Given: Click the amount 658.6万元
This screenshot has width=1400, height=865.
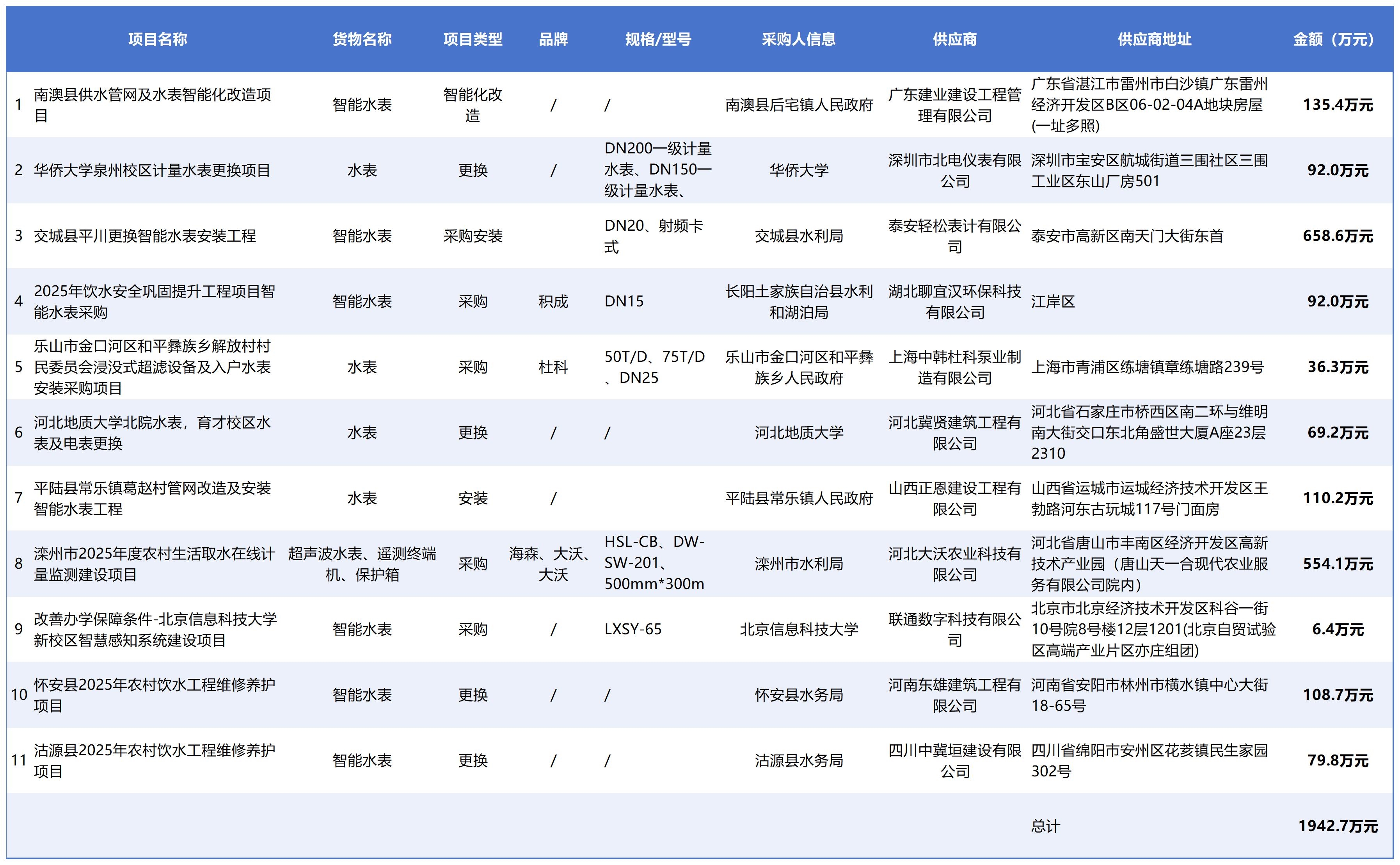Looking at the screenshot, I should coord(1338,236).
